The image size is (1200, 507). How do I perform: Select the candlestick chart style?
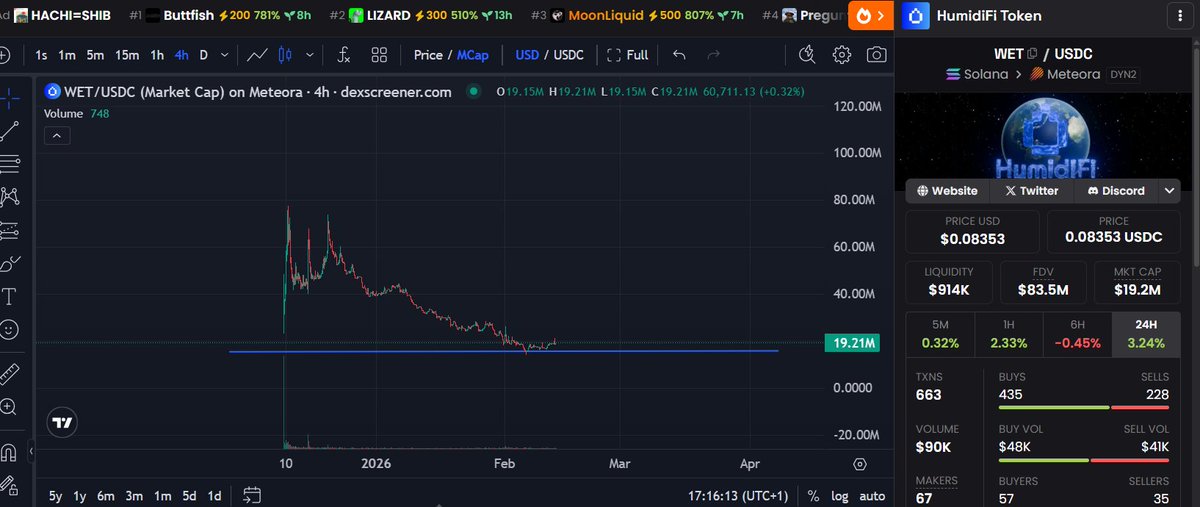285,55
